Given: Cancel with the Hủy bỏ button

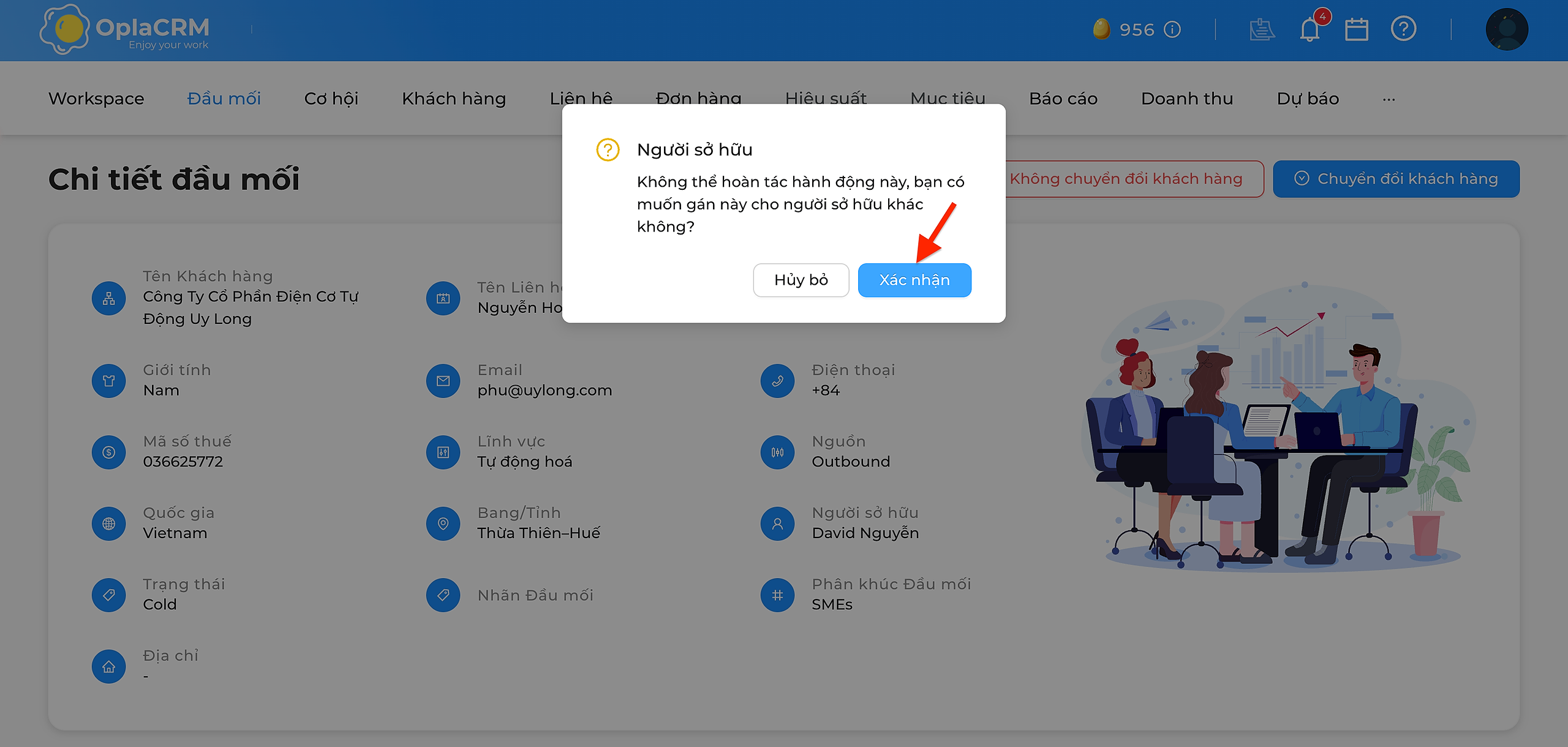Looking at the screenshot, I should [x=801, y=280].
